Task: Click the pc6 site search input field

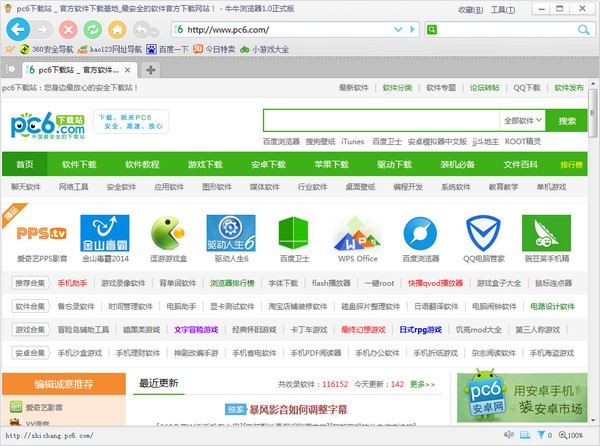Action: (380, 120)
